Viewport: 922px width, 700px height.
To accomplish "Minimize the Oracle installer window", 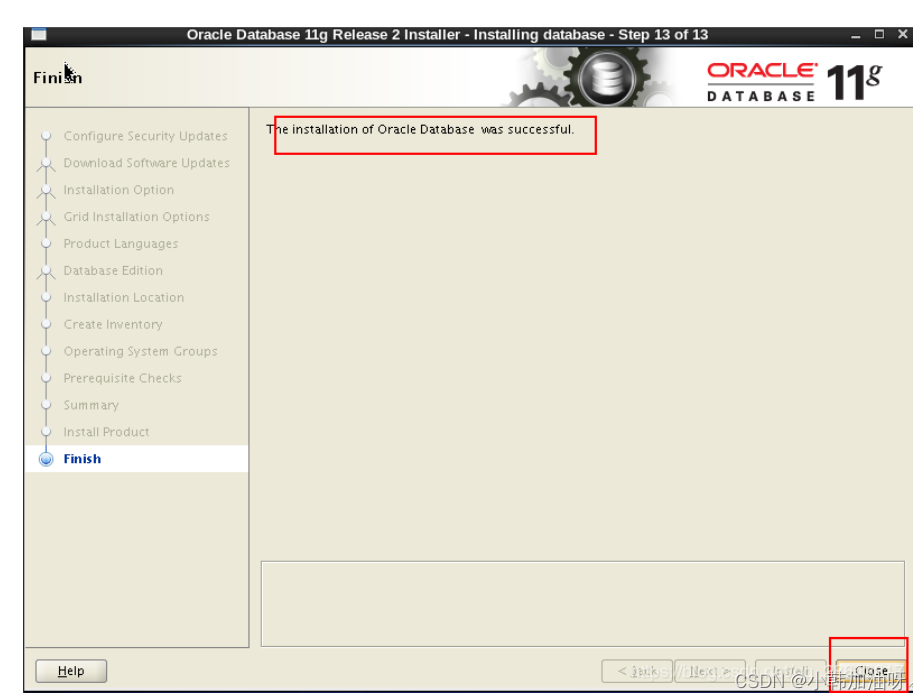I will point(856,35).
